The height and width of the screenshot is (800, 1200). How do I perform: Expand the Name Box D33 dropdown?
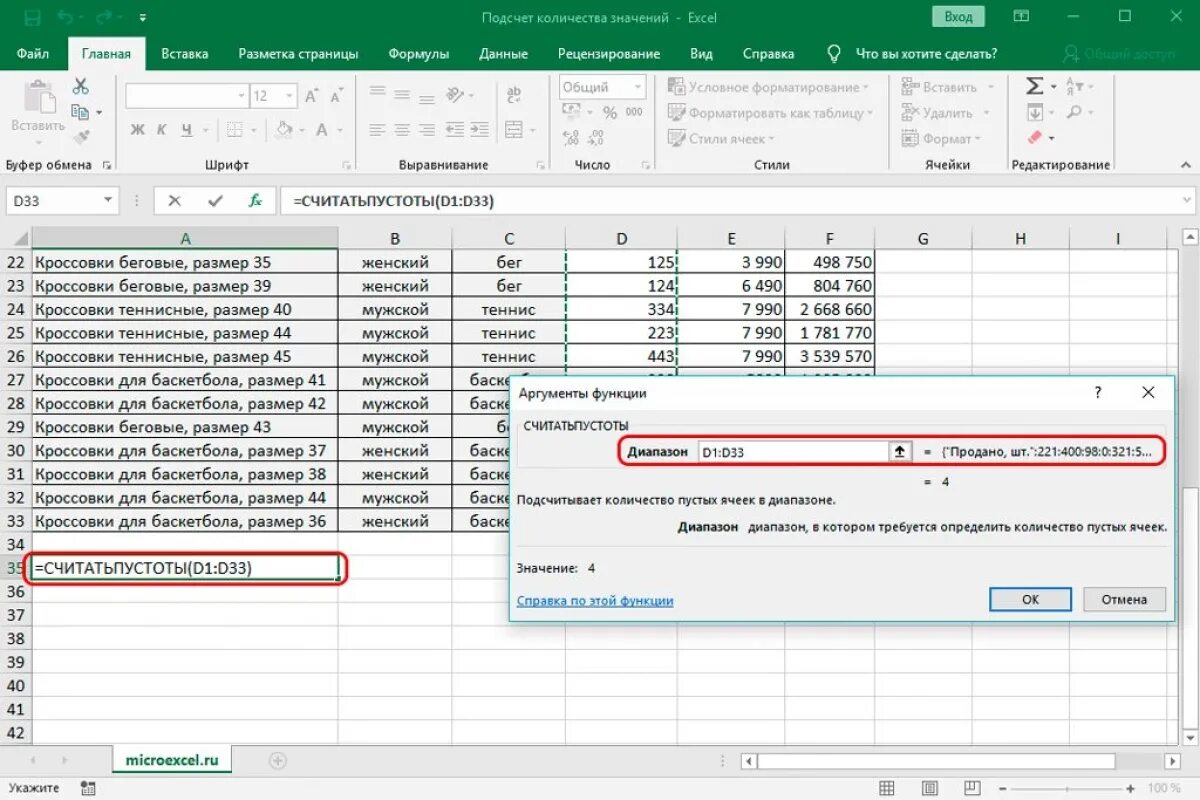(x=108, y=201)
